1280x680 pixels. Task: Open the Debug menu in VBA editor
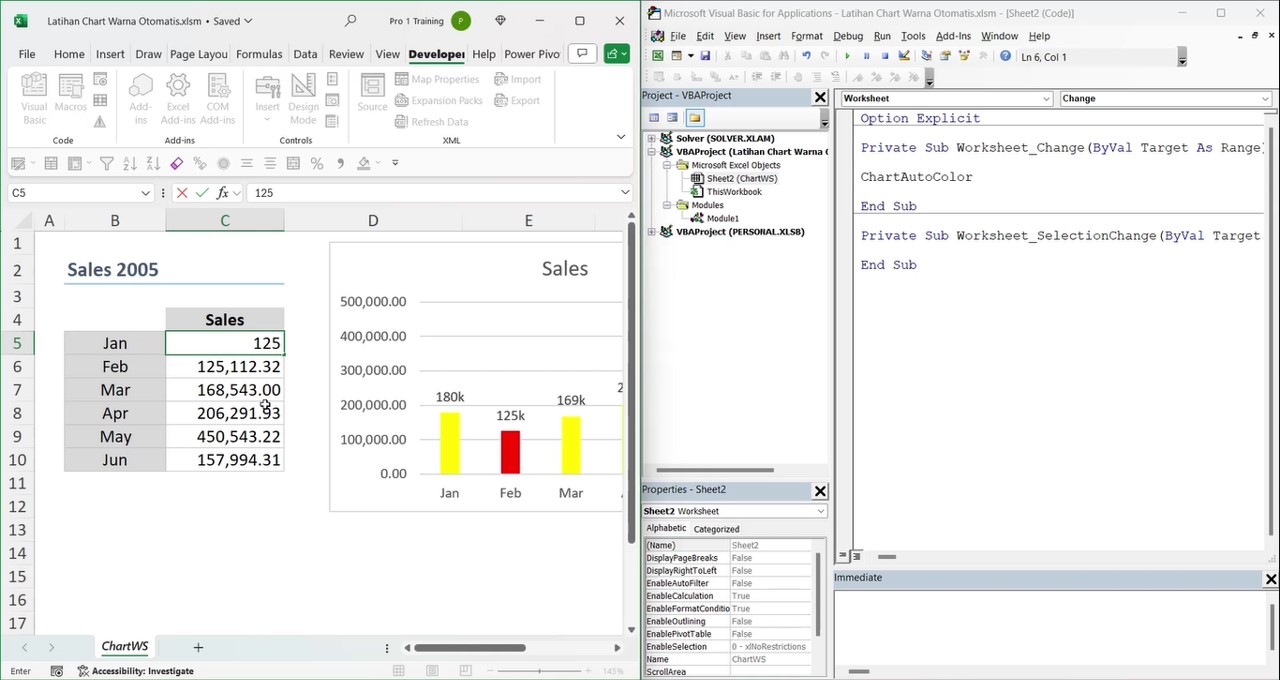click(x=847, y=36)
